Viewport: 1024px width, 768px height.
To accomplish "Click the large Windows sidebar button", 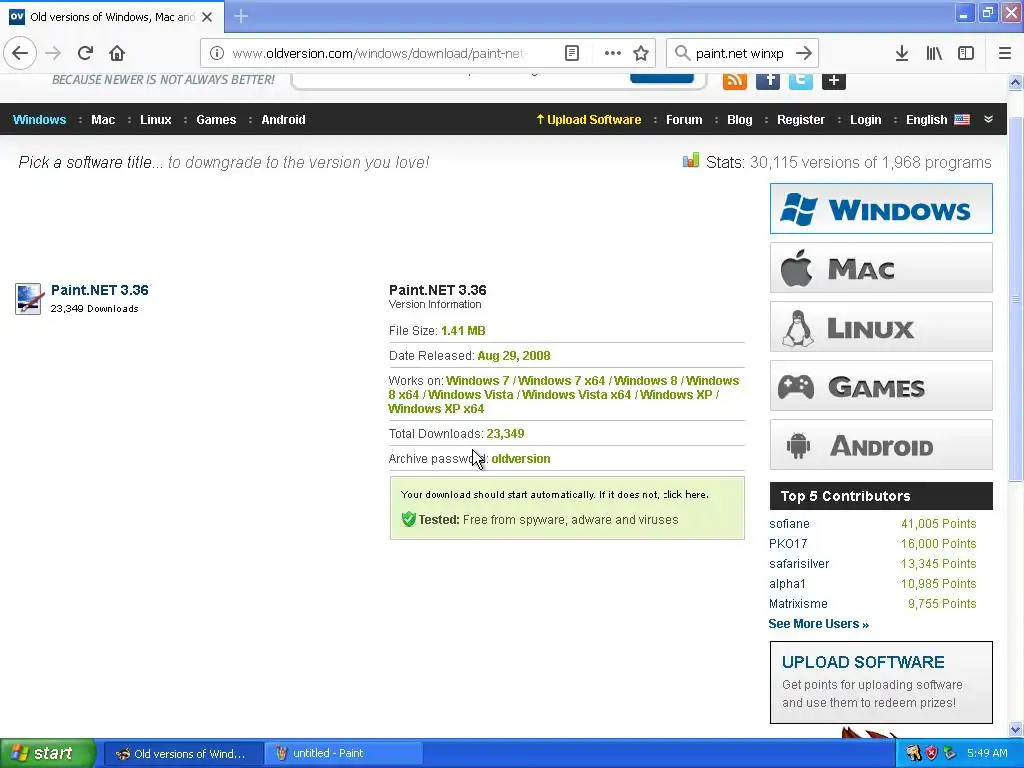I will click(x=881, y=209).
